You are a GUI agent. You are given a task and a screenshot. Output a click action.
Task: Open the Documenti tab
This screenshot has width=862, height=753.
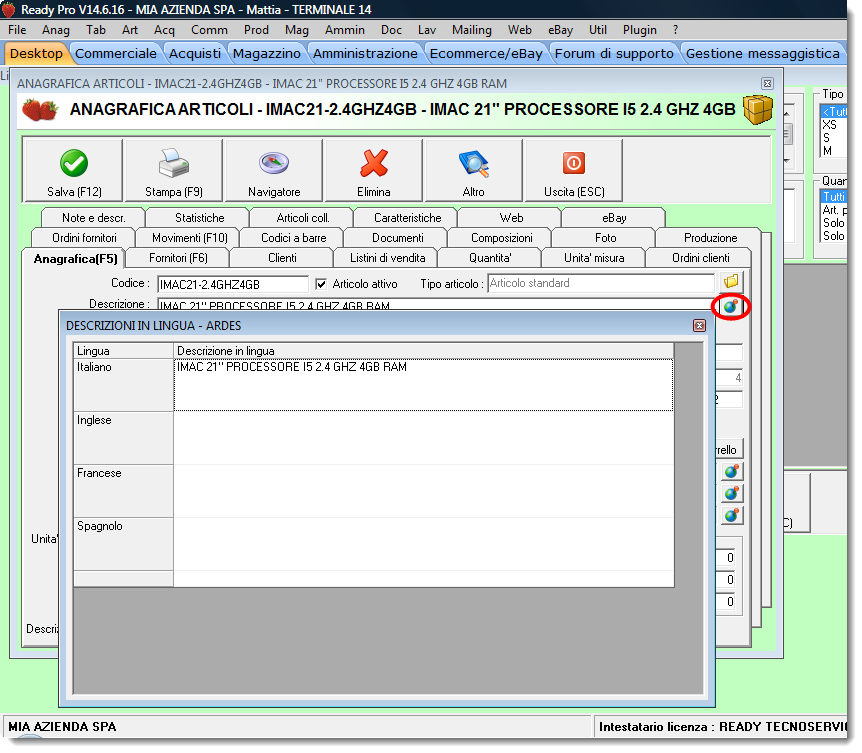(x=397, y=238)
